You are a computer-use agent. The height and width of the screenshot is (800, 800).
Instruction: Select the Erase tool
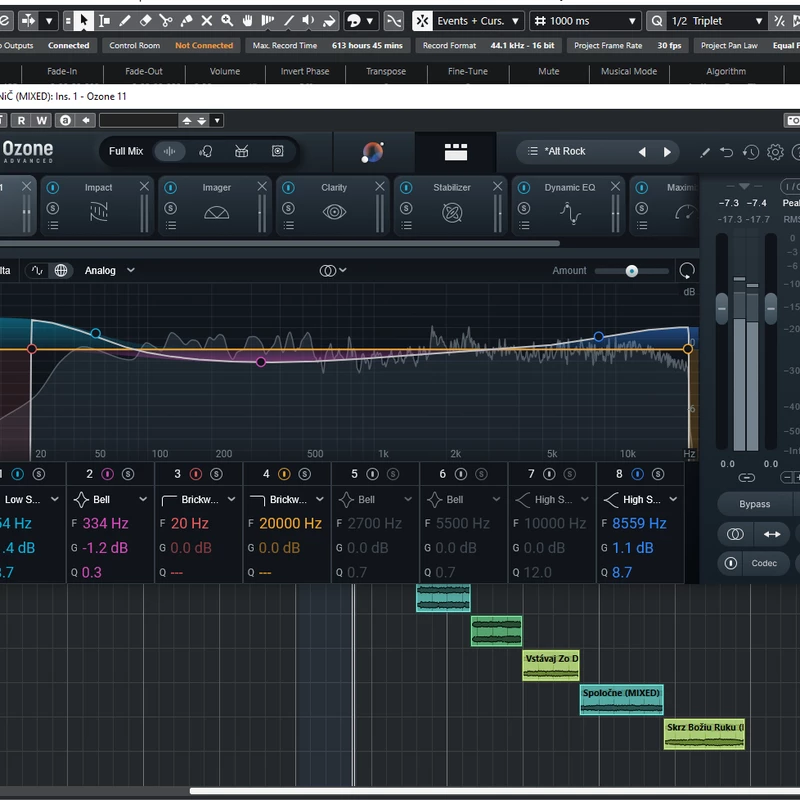(x=145, y=21)
